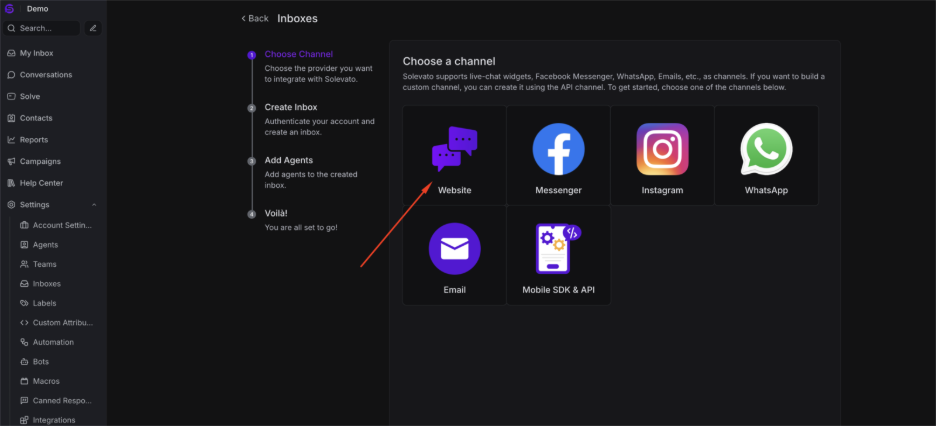Click the Solve sidebar icon

point(11,96)
